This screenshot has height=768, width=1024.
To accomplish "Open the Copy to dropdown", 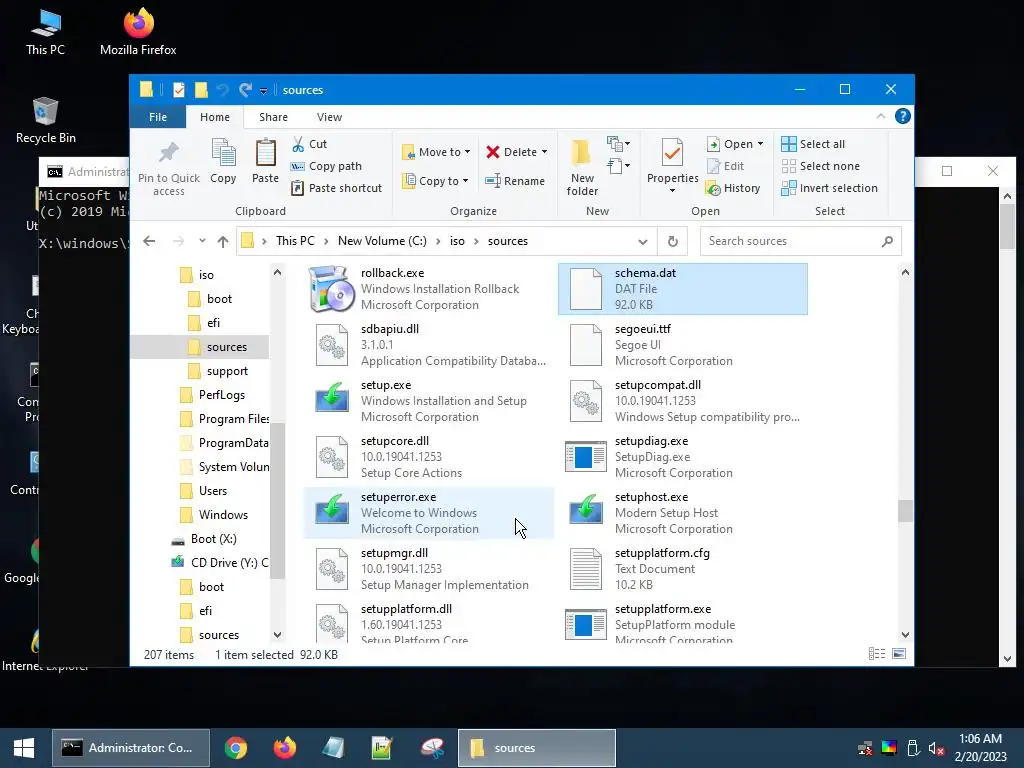I will click(435, 181).
